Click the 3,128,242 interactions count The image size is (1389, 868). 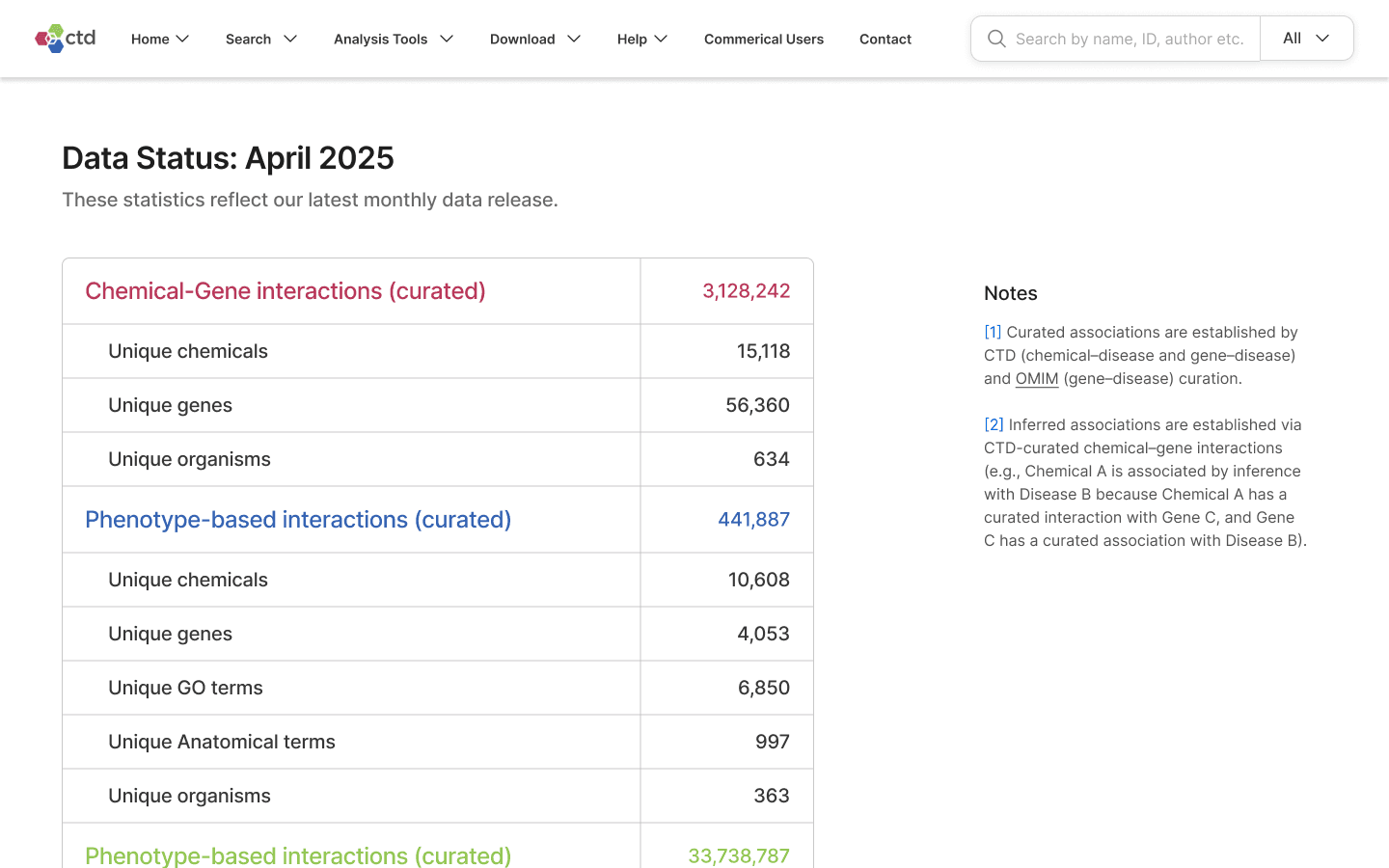[747, 290]
